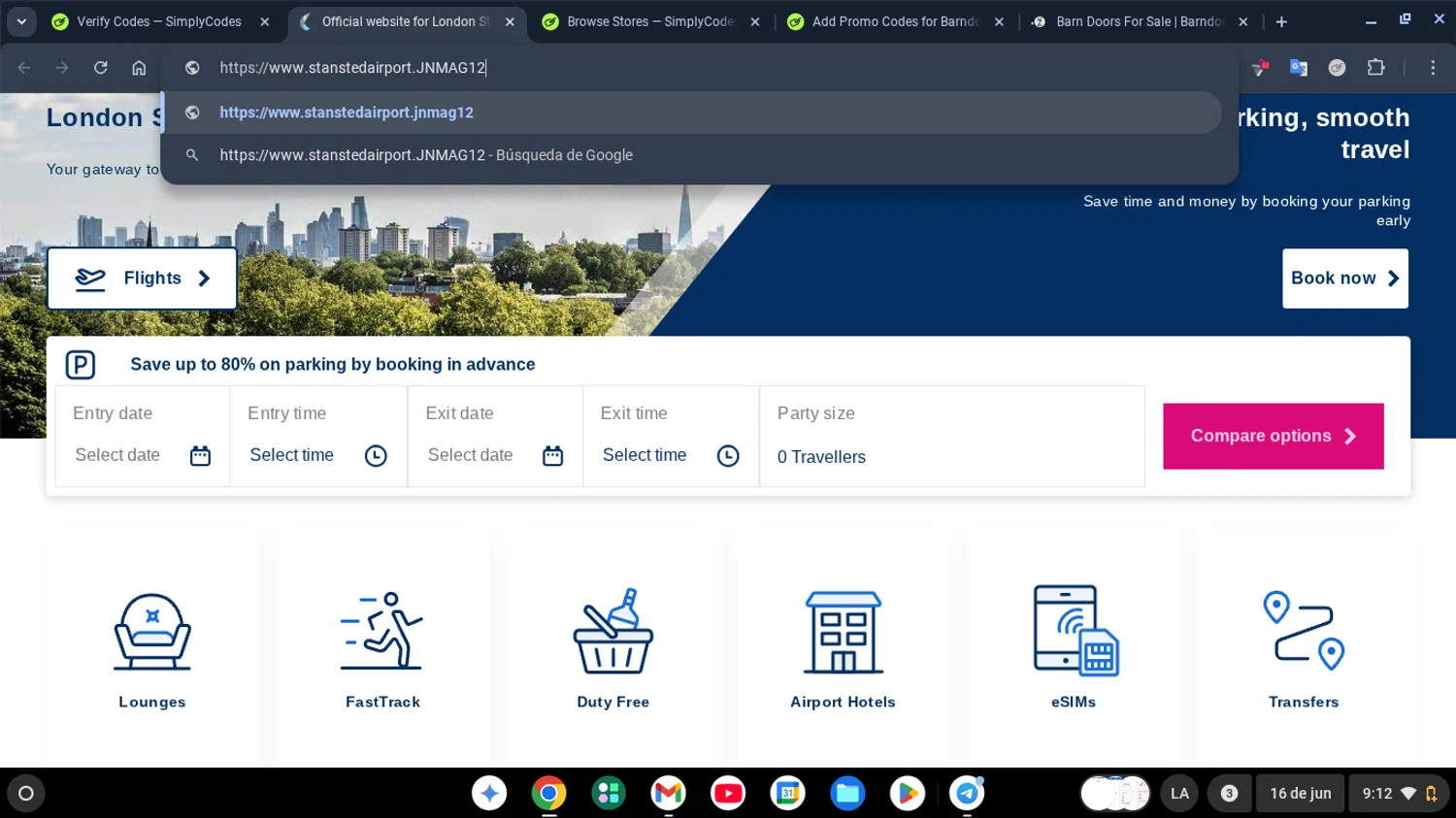Open the Flights button
1456x818 pixels.
142,278
